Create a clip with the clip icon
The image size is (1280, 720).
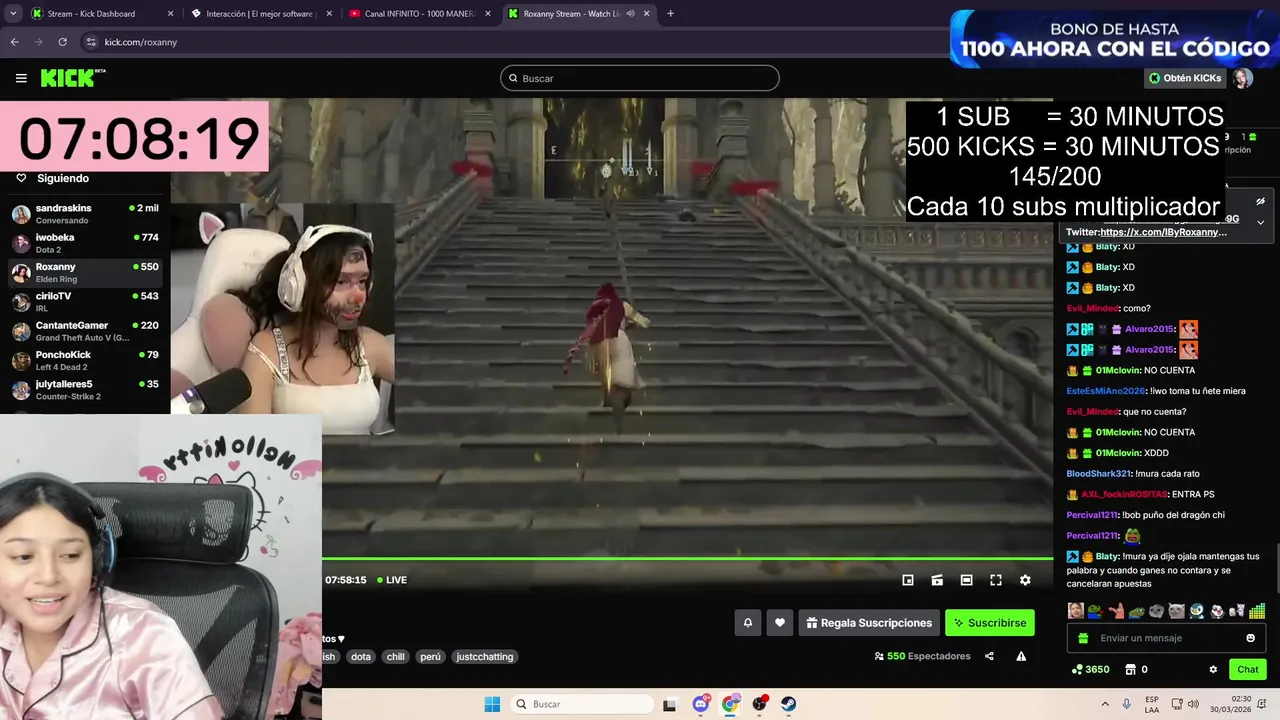point(937,580)
